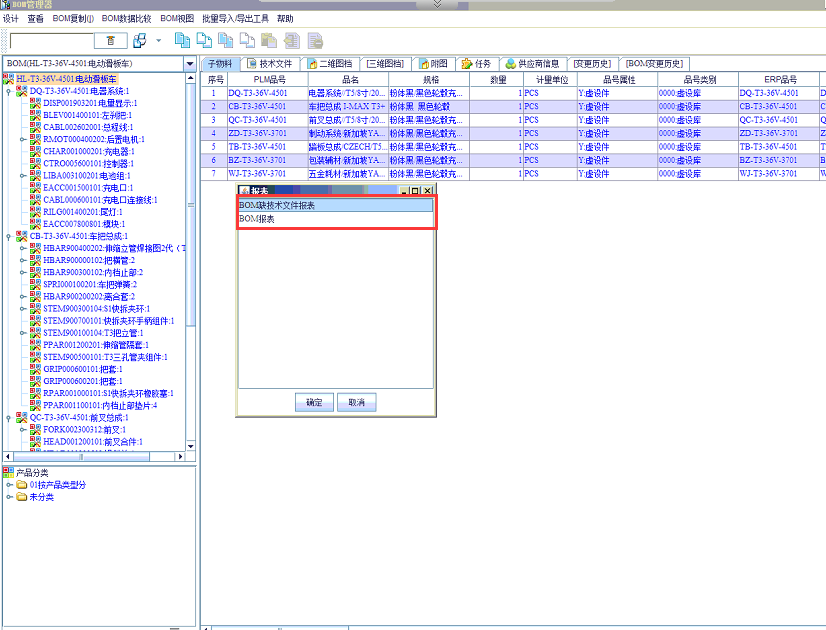The height and width of the screenshot is (630, 826).
Task: Click the paste clipboard icon in toolbar
Action: [x=269, y=41]
